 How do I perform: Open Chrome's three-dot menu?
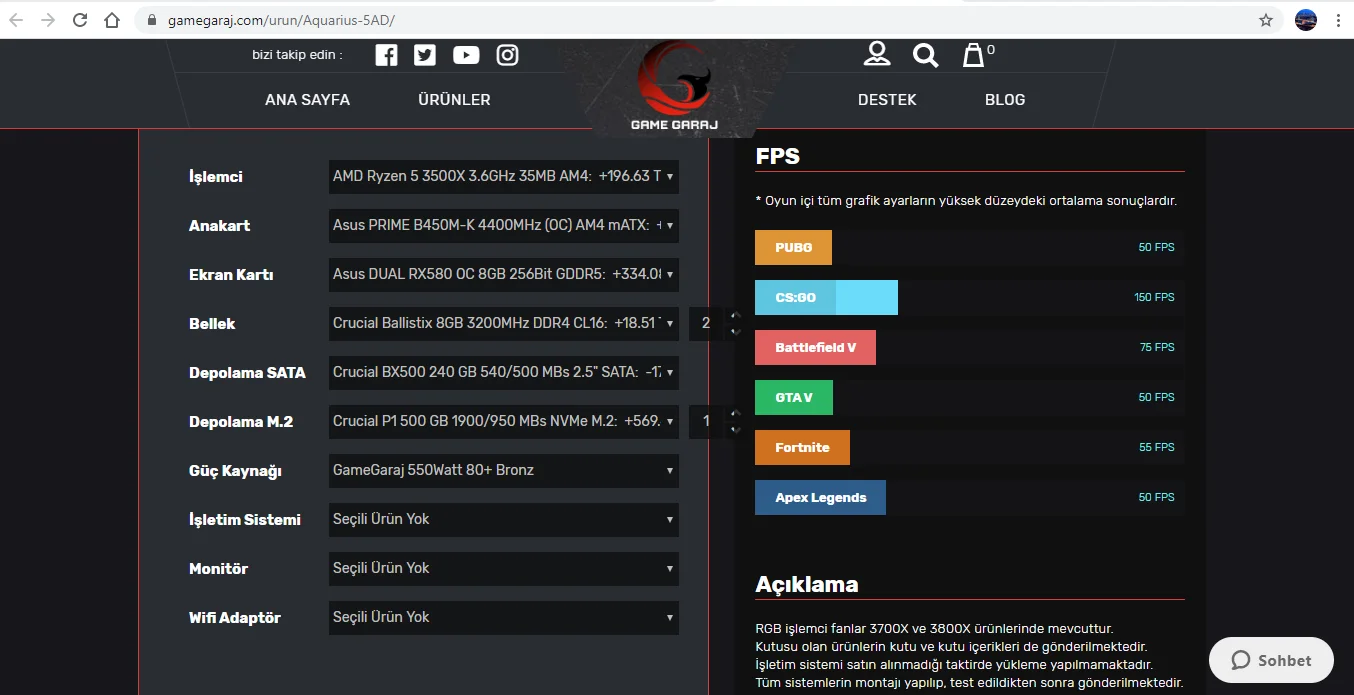coord(1338,20)
